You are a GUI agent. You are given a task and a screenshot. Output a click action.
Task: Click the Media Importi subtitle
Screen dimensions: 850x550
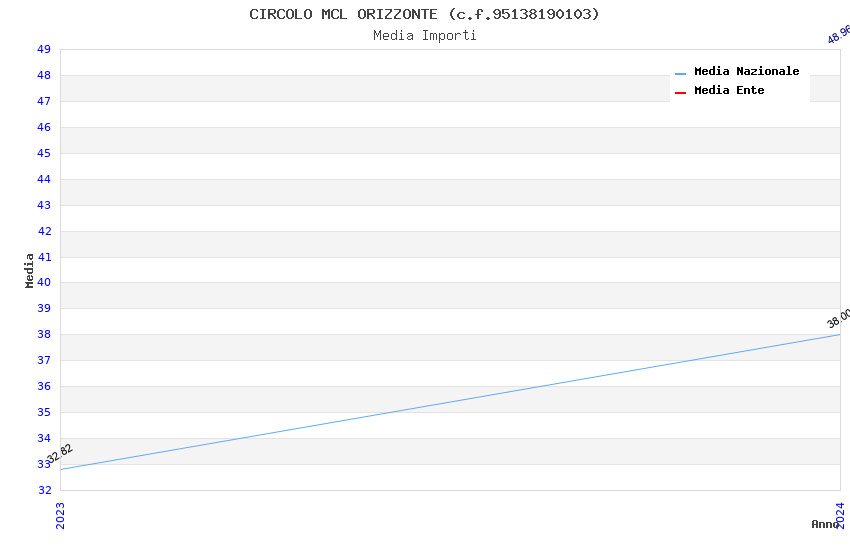click(x=424, y=36)
